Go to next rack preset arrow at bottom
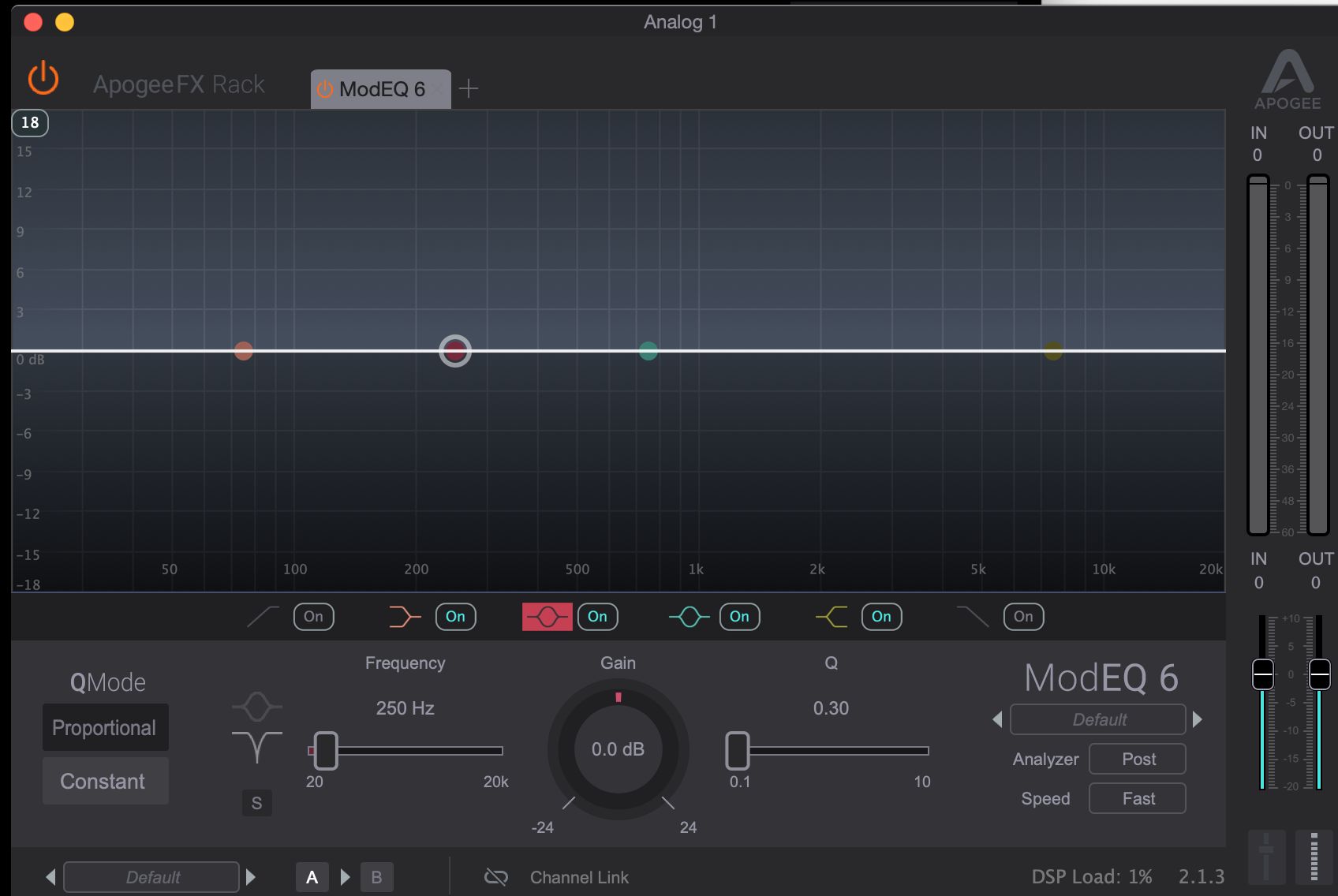 (251, 877)
